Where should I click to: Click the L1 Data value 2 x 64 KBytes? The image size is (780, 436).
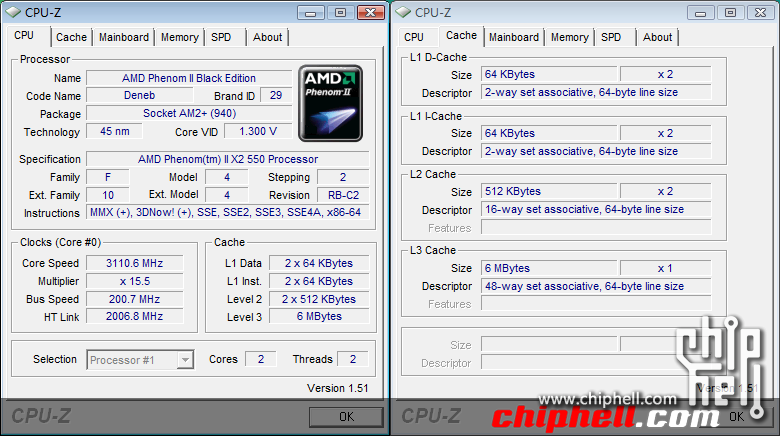tap(319, 263)
